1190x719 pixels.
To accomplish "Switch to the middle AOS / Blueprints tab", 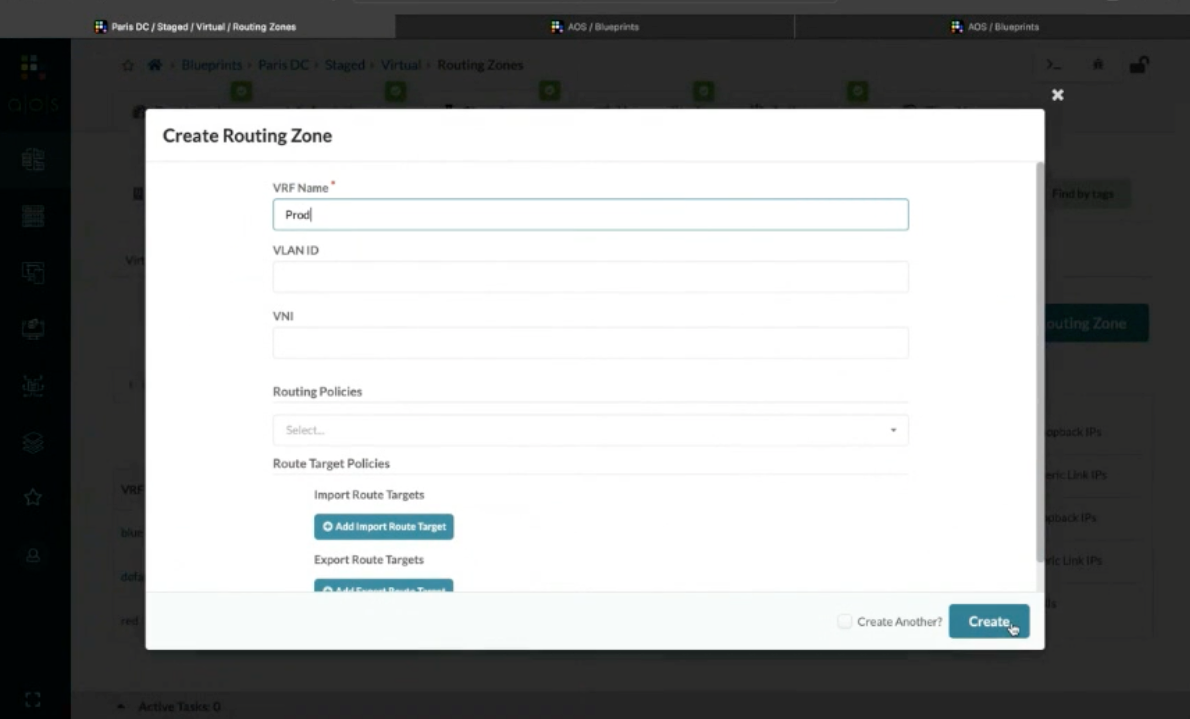I will 595,27.
